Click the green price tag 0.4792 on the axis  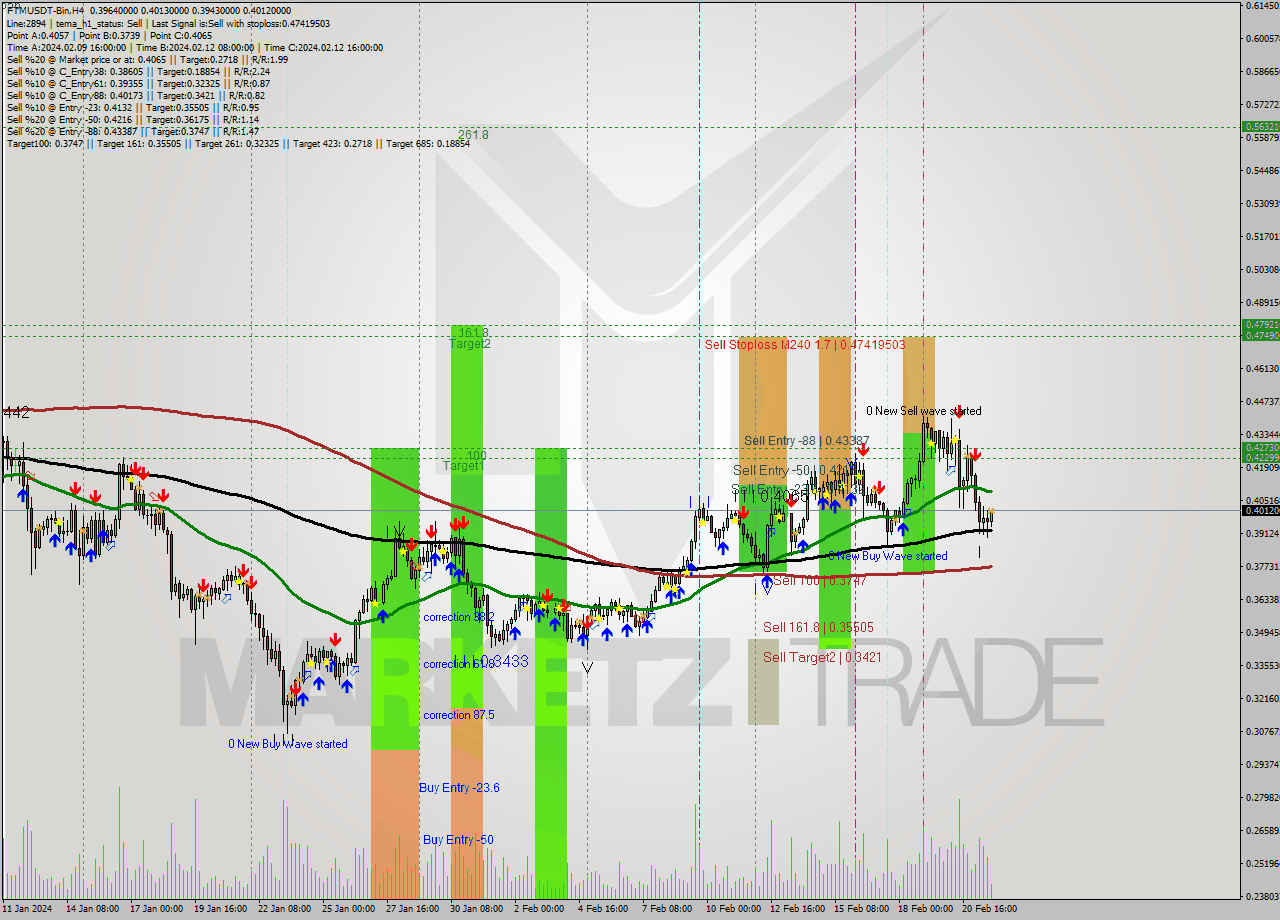1260,325
